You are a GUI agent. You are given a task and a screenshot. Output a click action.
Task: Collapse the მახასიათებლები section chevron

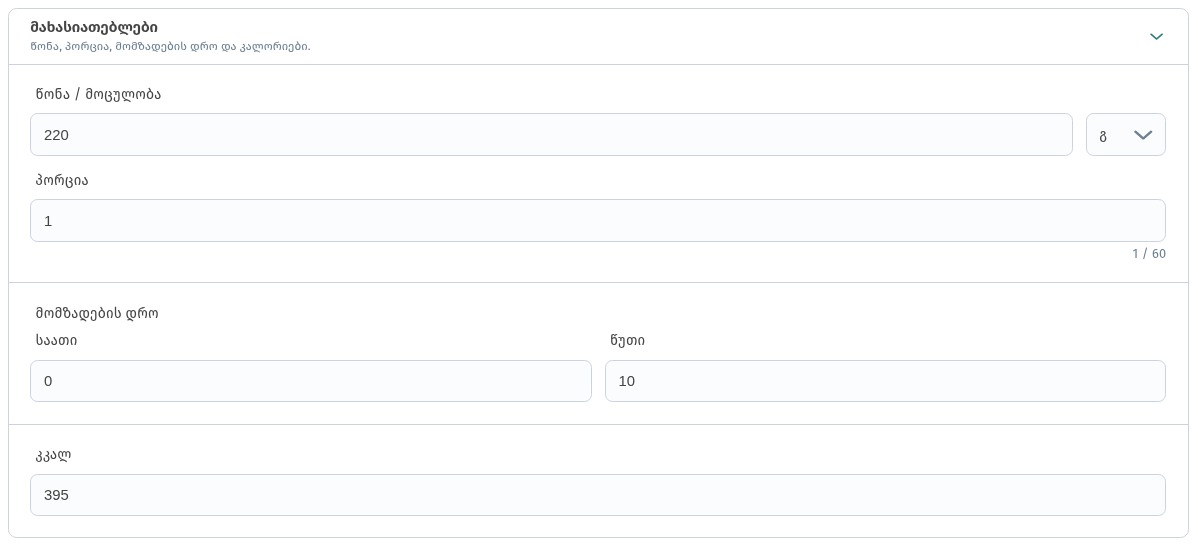point(1156,37)
